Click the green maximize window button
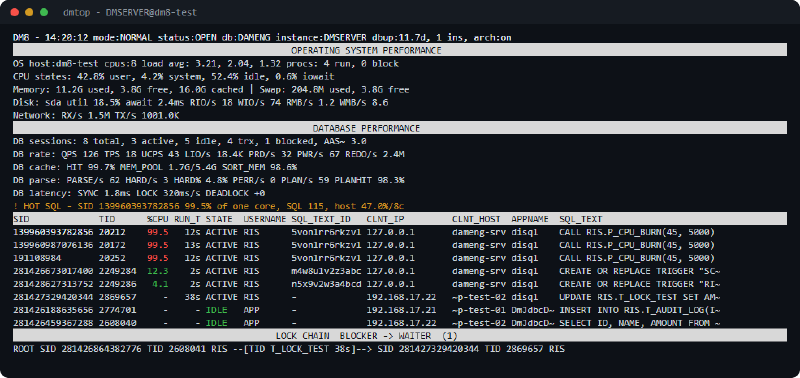Image resolution: width=800 pixels, height=378 pixels. pyautogui.click(x=44, y=12)
